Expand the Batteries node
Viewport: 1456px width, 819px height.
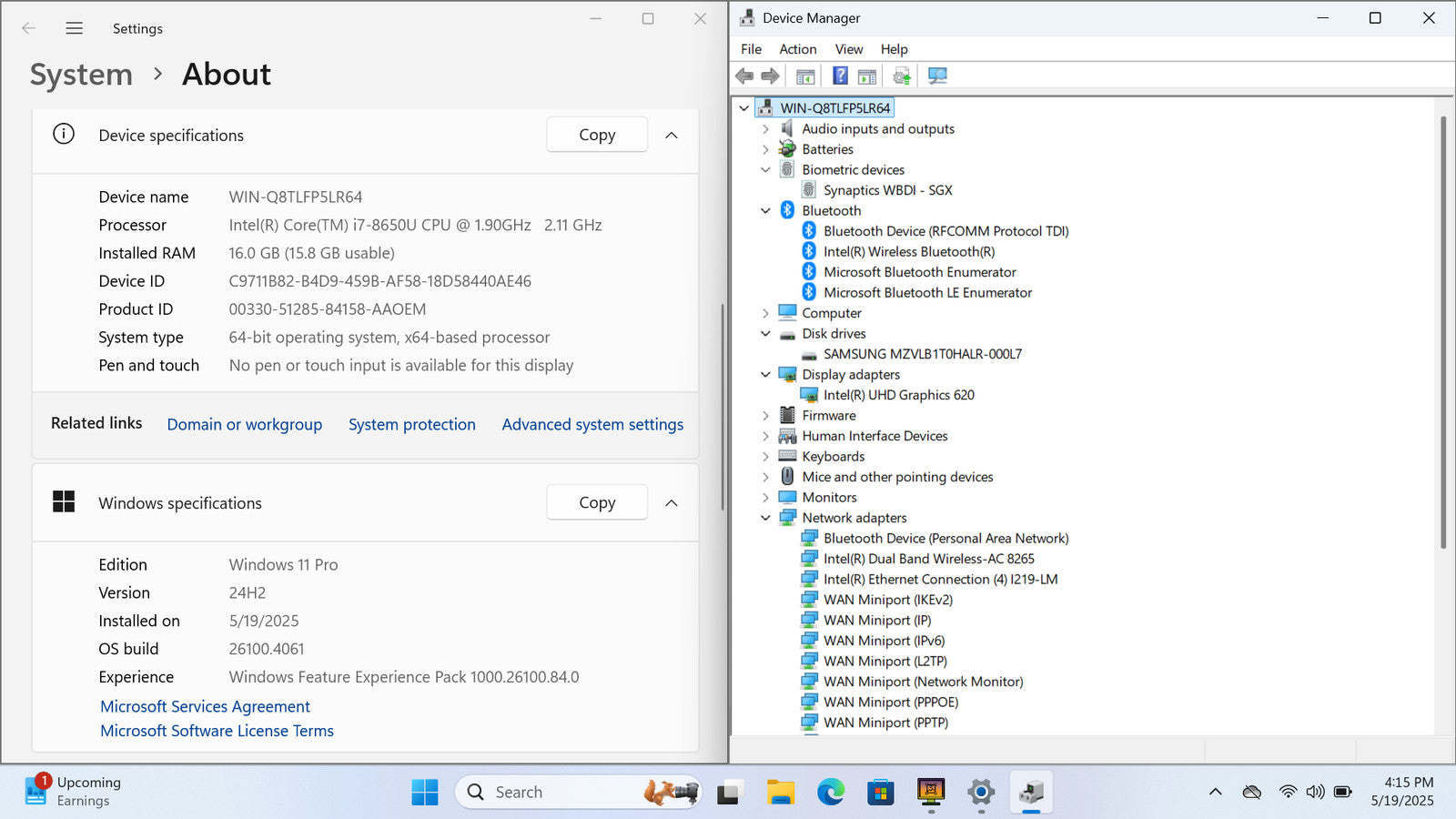click(x=765, y=149)
